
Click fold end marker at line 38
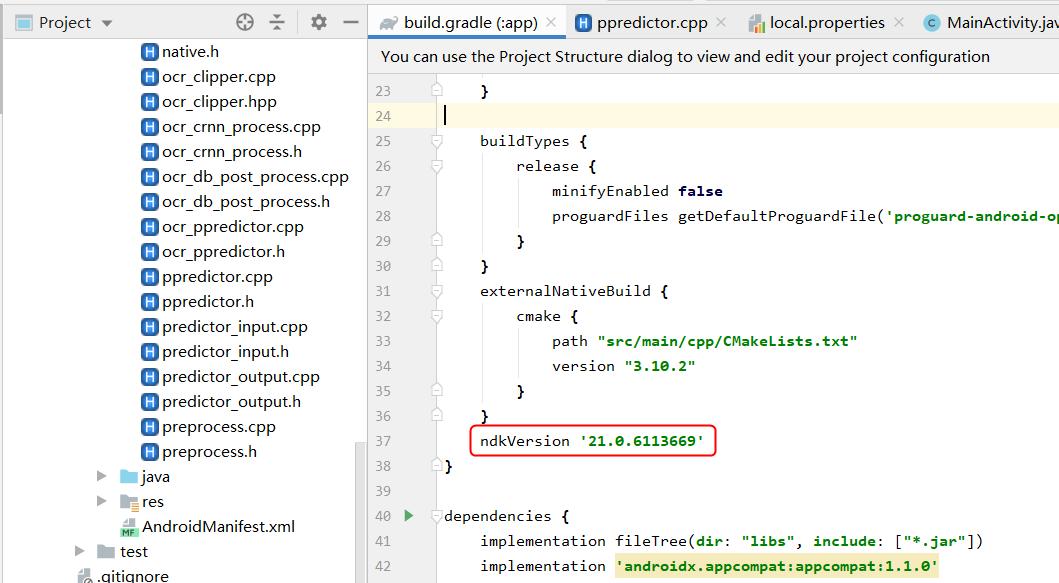click(437, 465)
